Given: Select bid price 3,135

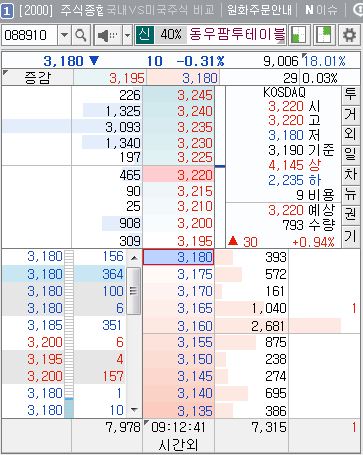Looking at the screenshot, I should (x=178, y=411).
